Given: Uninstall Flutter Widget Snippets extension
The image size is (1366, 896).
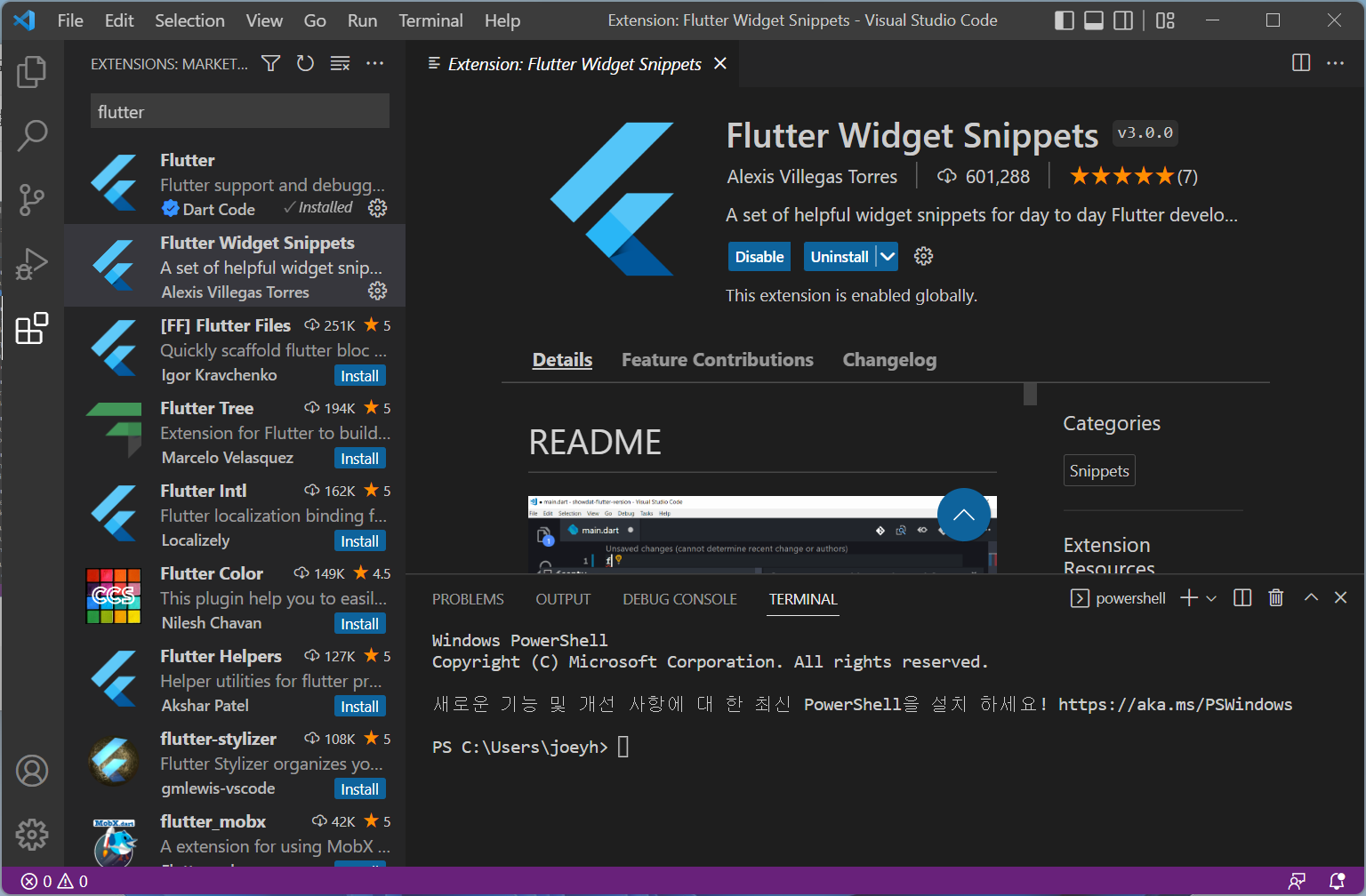Looking at the screenshot, I should point(840,256).
